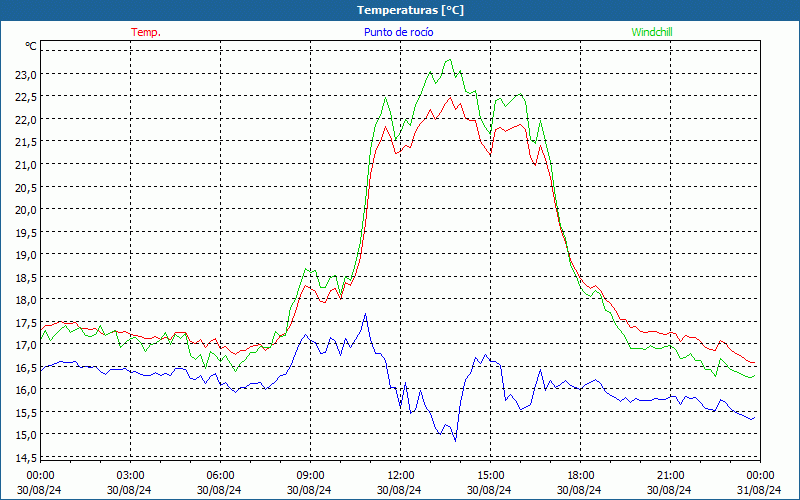This screenshot has width=800, height=500.
Task: Click the 20,5 y-axis value
Action: click(x=26, y=188)
